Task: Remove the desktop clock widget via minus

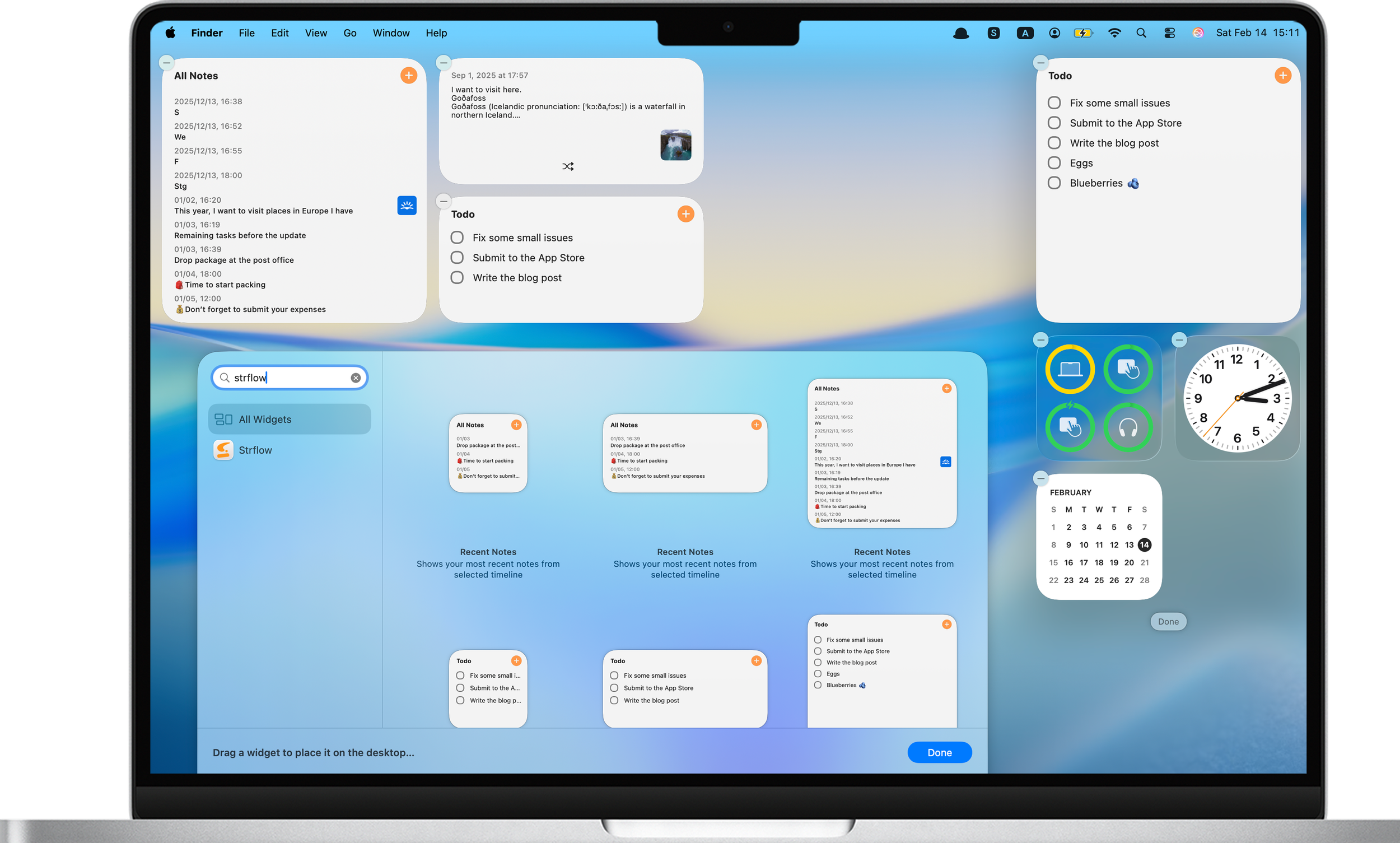Action: [1179, 340]
